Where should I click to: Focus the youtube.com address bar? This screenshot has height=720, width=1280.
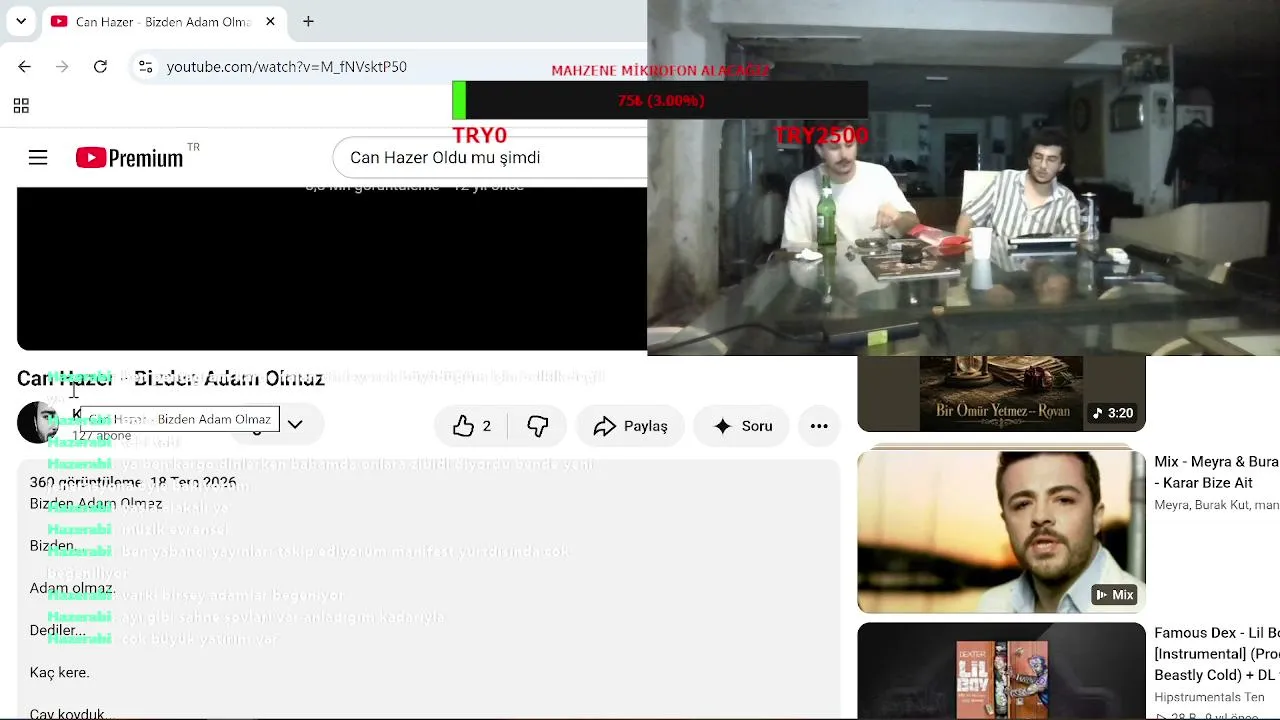point(390,66)
